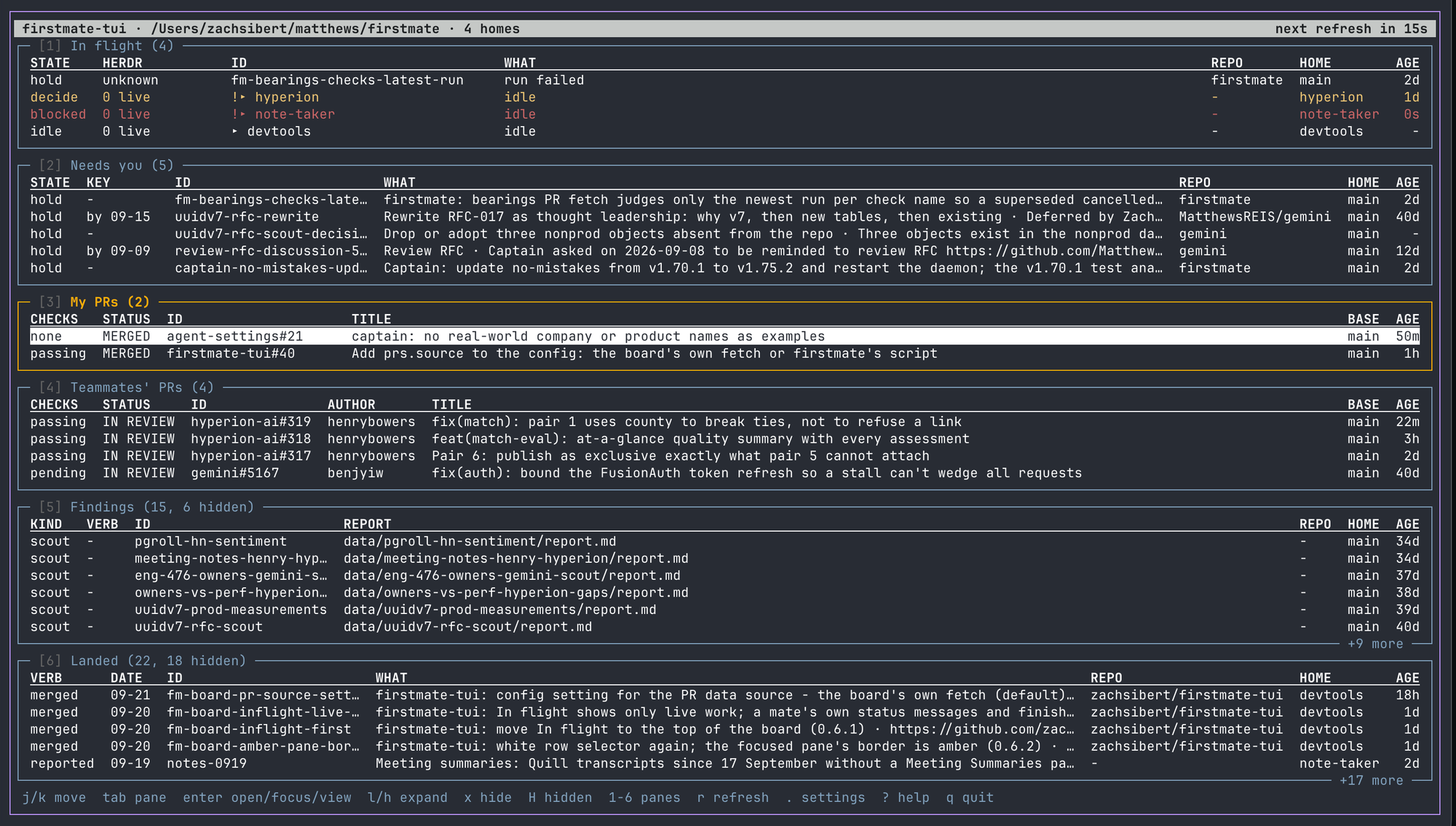Image resolution: width=1456 pixels, height=826 pixels.
Task: Click the 'enter open/focus/view' footer hint
Action: 266,798
